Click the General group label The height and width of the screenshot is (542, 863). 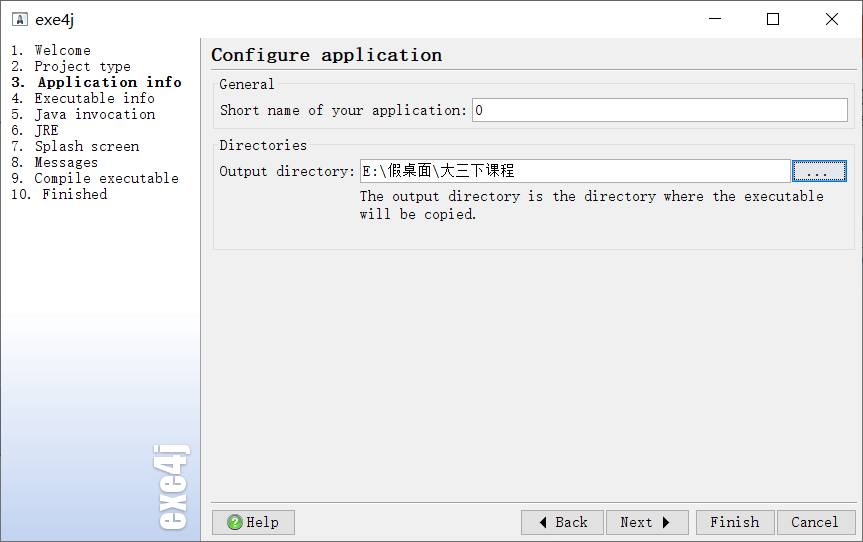(247, 84)
